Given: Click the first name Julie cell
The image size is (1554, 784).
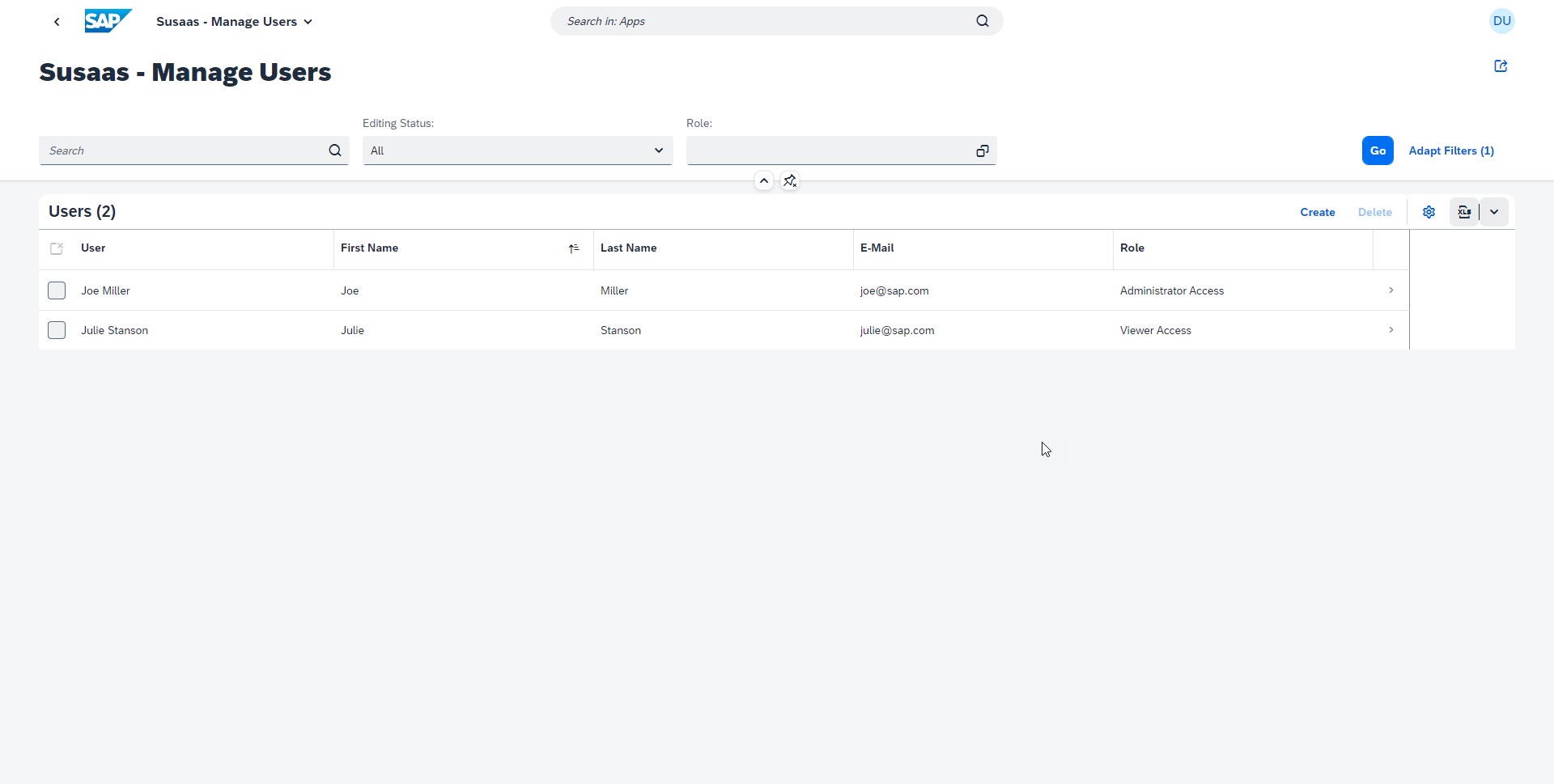Looking at the screenshot, I should tap(352, 330).
